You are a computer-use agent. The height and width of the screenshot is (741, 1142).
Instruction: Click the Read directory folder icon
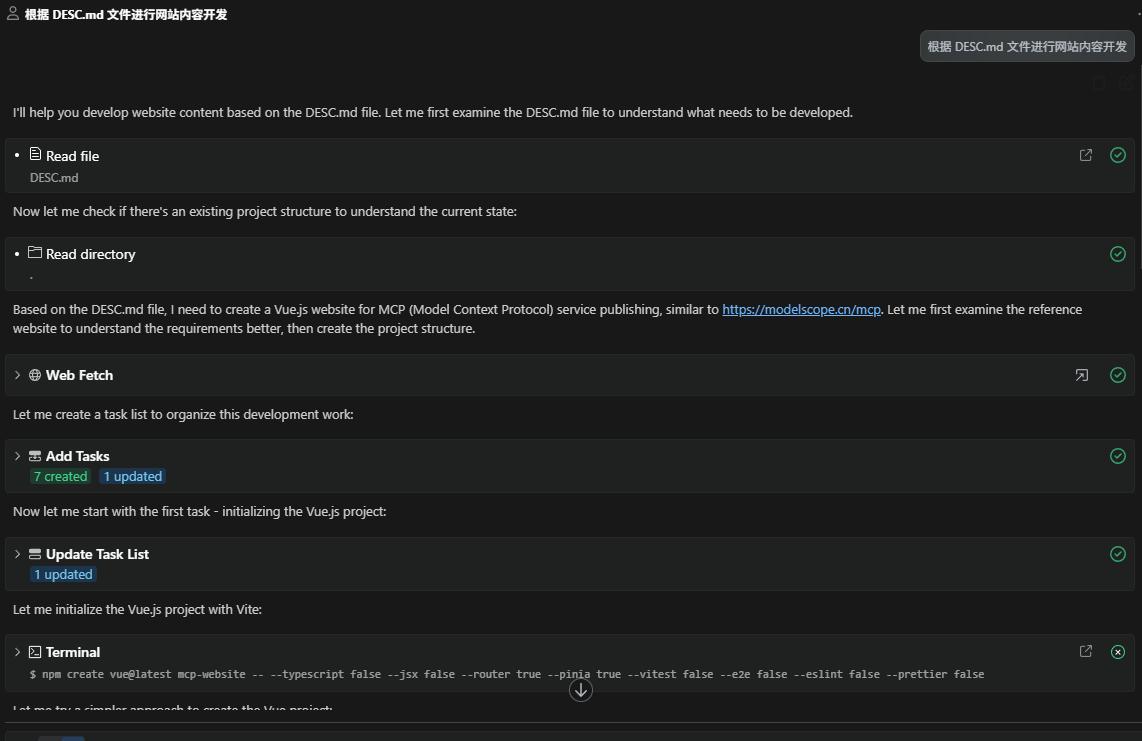point(35,253)
